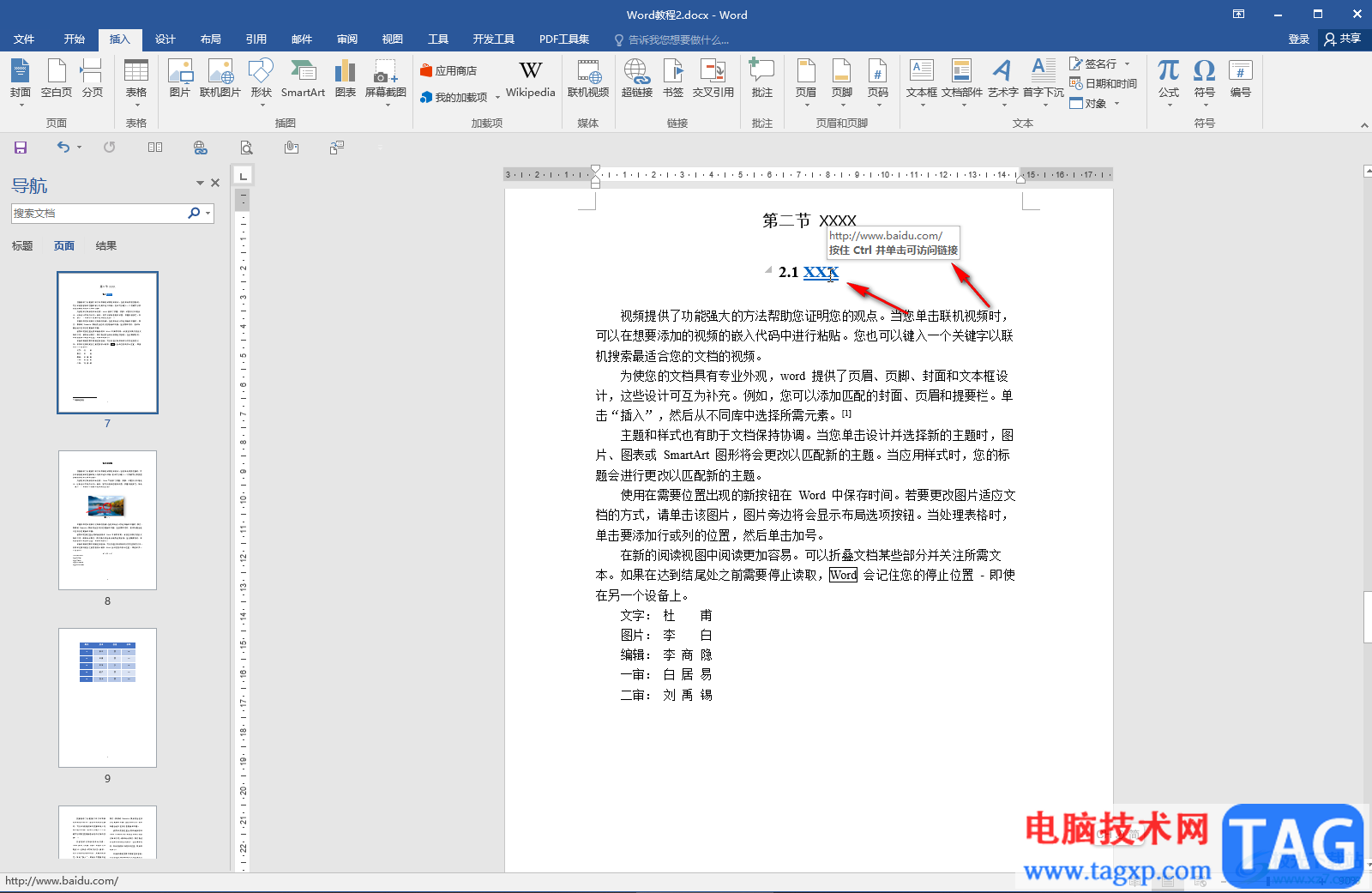Insert a page break (分页)
This screenshot has height=893, width=1372.
click(92, 79)
